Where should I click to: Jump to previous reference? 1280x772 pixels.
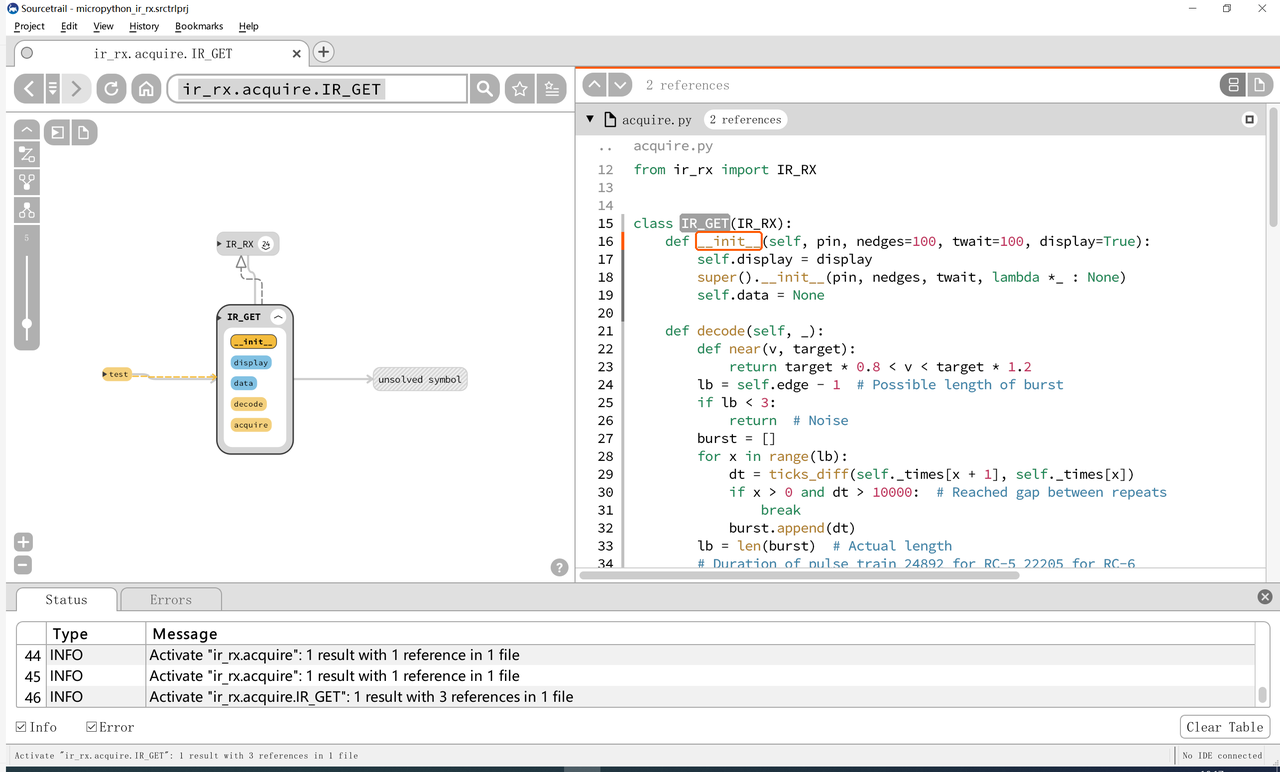click(594, 85)
